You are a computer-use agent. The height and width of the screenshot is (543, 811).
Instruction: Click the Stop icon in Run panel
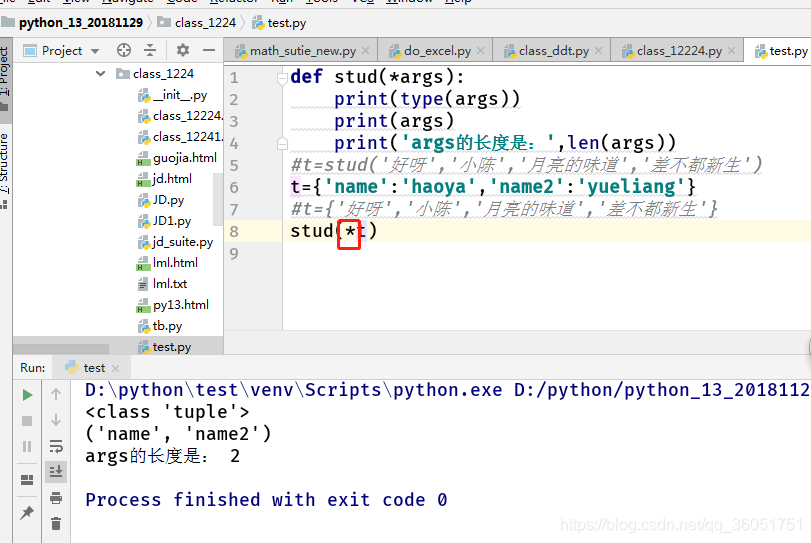point(27,421)
